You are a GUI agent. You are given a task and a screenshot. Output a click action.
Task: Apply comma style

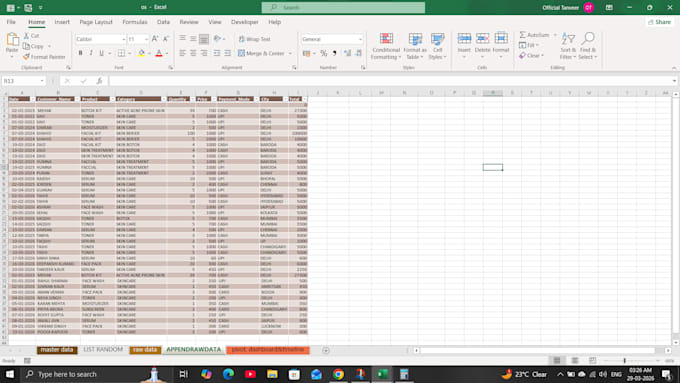(334, 53)
